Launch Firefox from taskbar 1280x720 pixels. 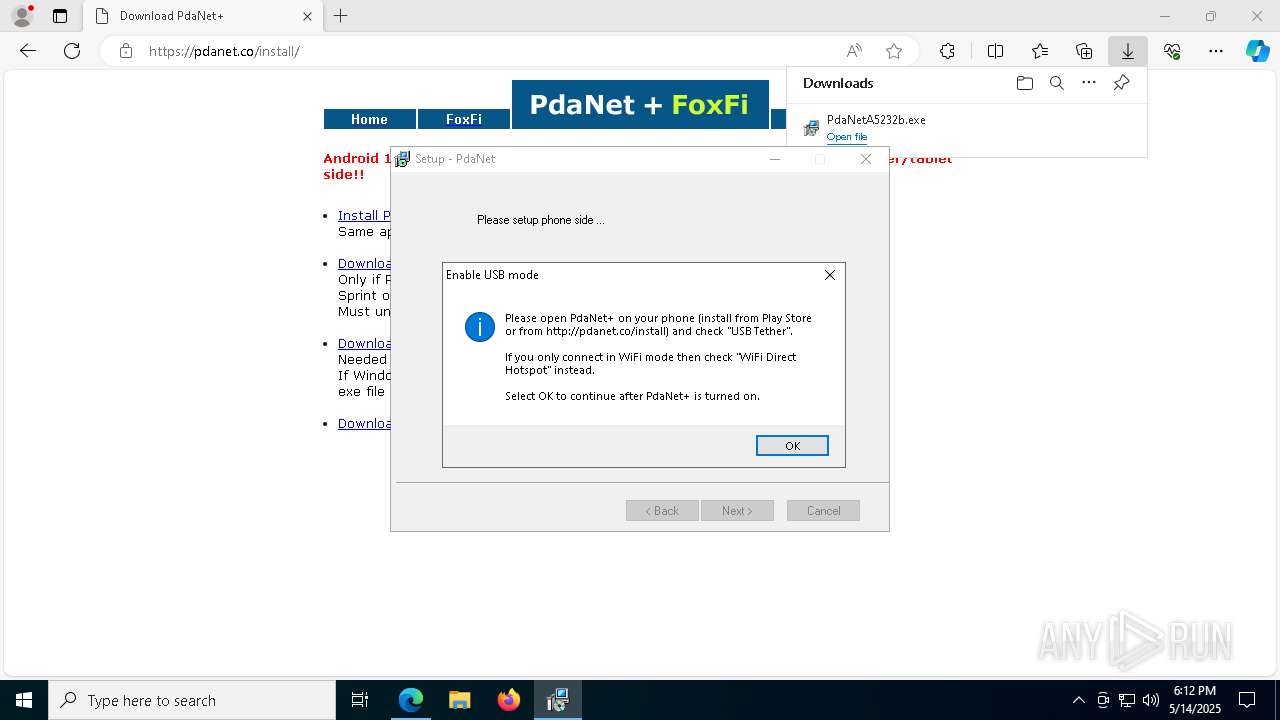tap(509, 700)
